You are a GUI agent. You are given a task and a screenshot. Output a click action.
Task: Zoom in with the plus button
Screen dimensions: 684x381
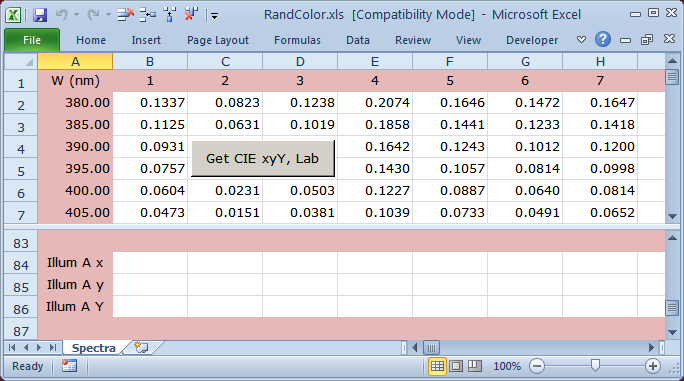click(653, 366)
